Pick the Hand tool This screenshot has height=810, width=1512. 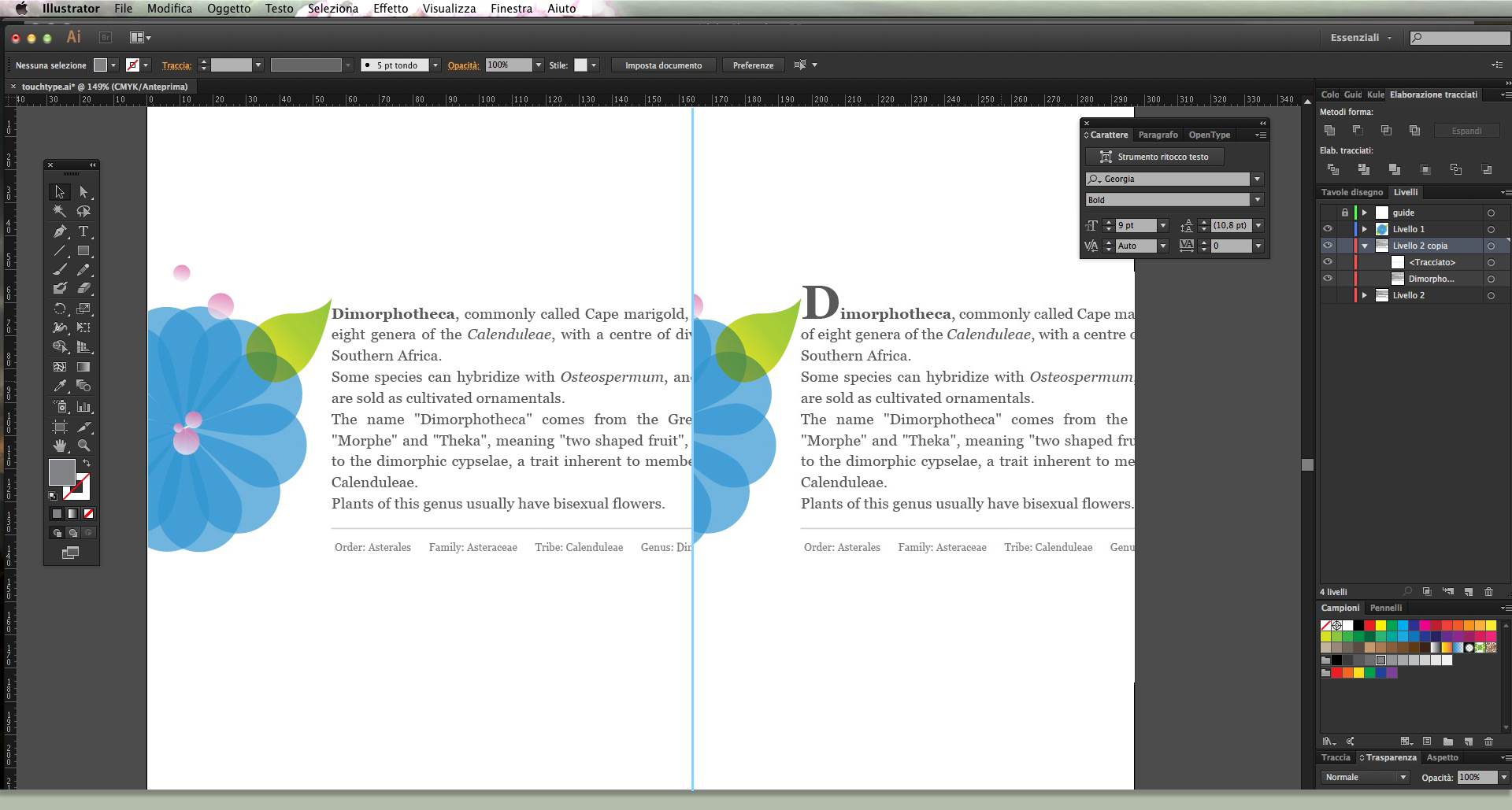pos(59,446)
